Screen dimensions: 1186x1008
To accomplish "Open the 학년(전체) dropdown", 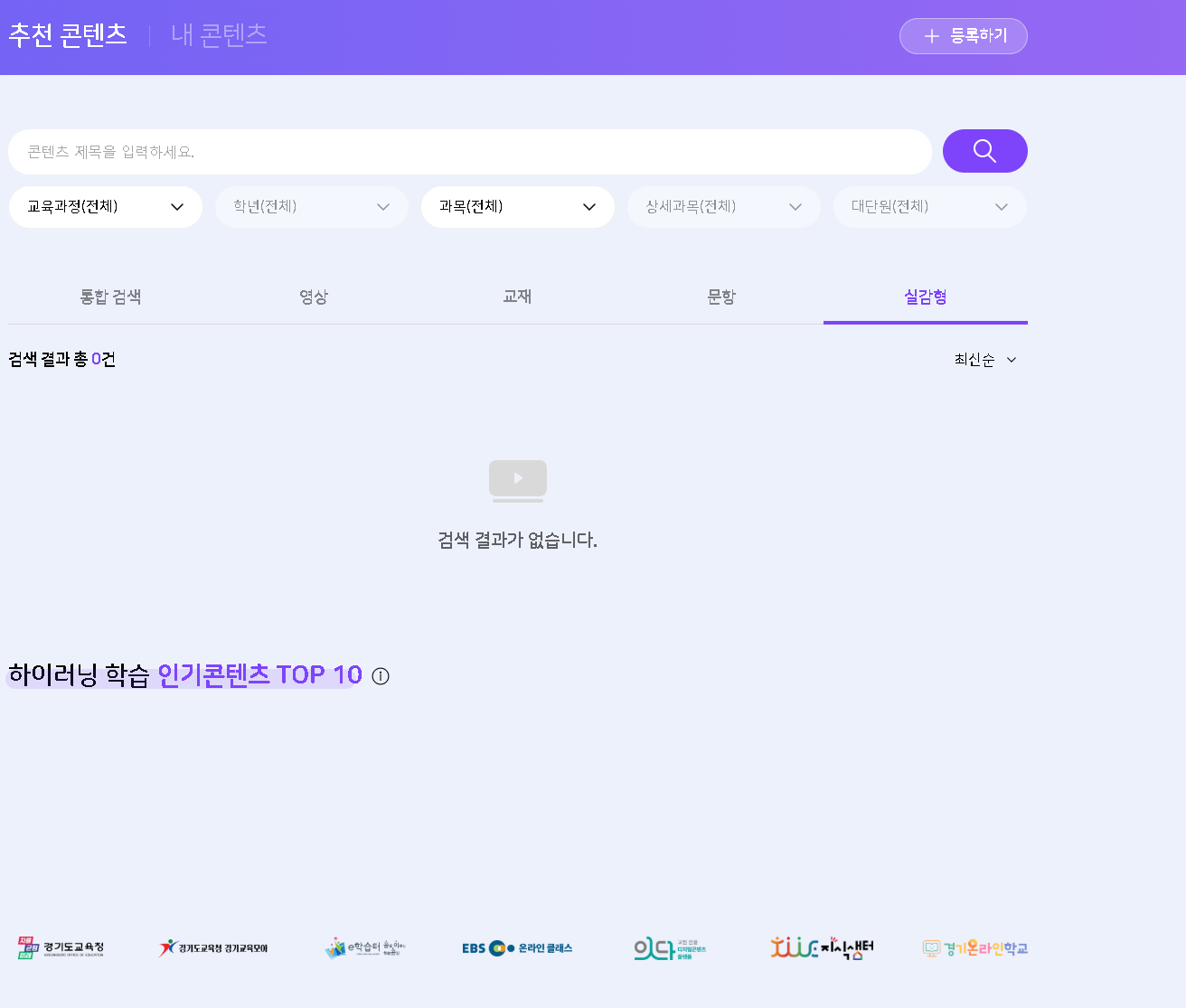I will click(312, 207).
